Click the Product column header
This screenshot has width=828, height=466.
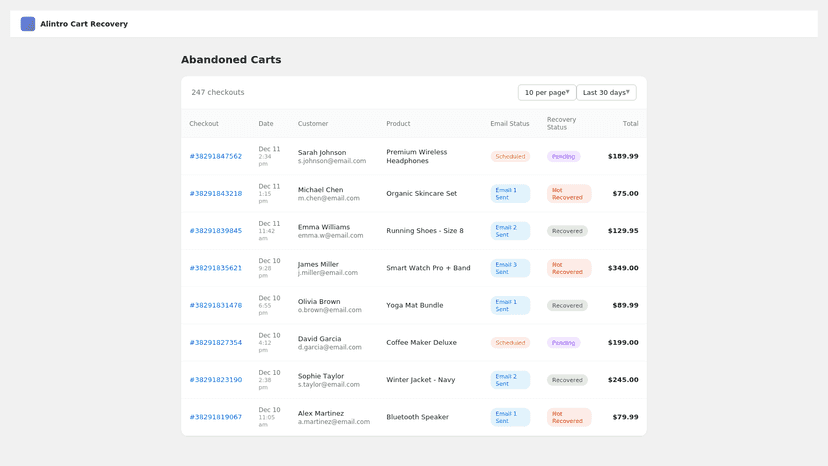398,124
